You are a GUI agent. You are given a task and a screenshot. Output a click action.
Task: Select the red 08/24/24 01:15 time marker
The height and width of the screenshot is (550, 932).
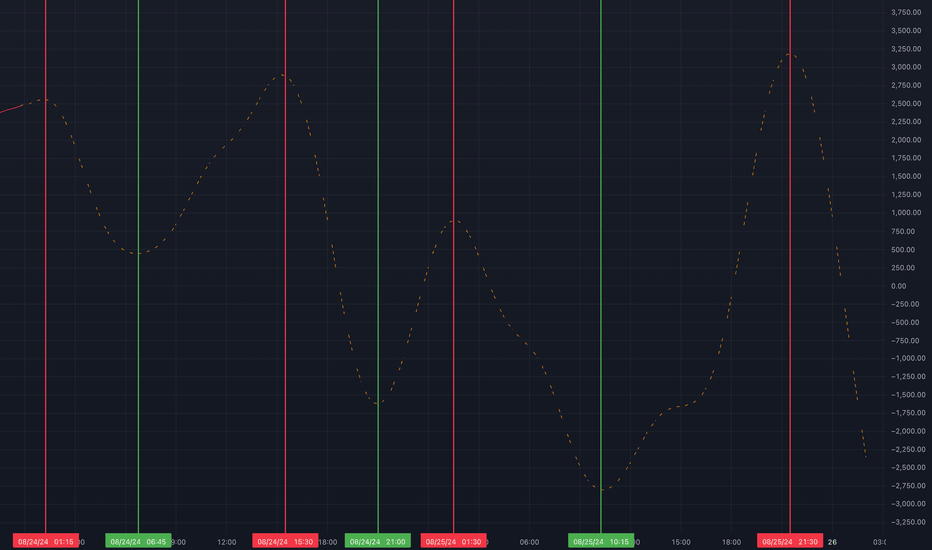(x=46, y=541)
